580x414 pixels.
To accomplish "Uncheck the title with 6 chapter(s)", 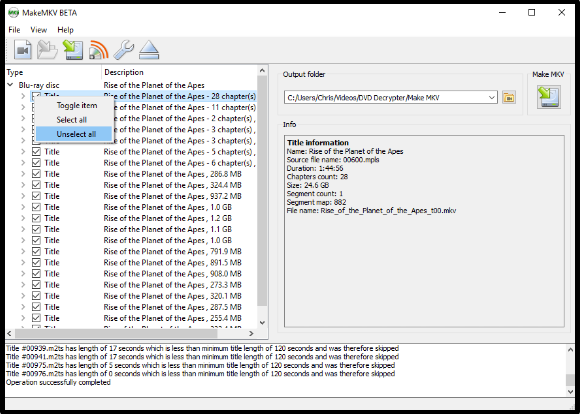I will point(36,163).
